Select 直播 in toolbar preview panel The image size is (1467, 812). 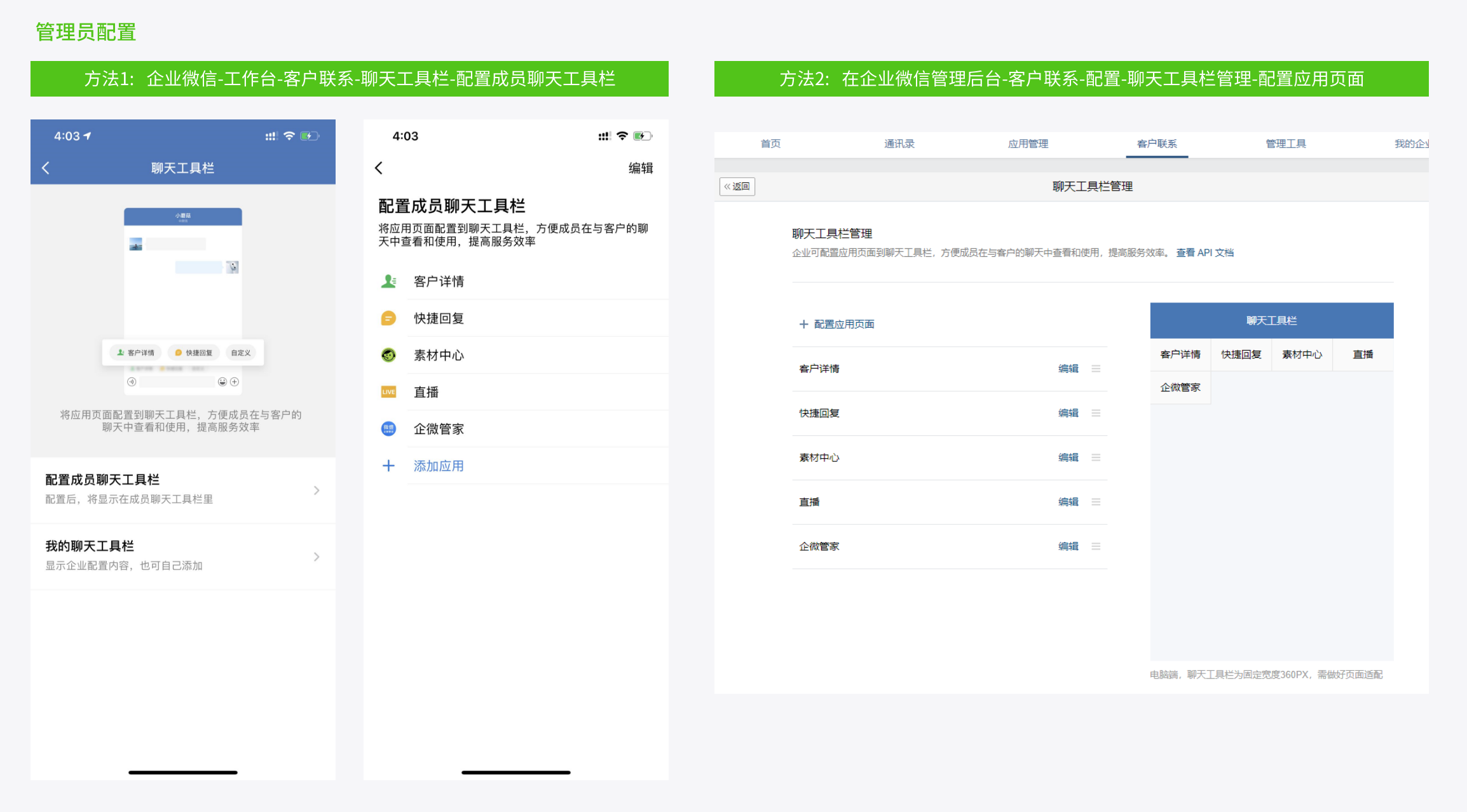1363,355
